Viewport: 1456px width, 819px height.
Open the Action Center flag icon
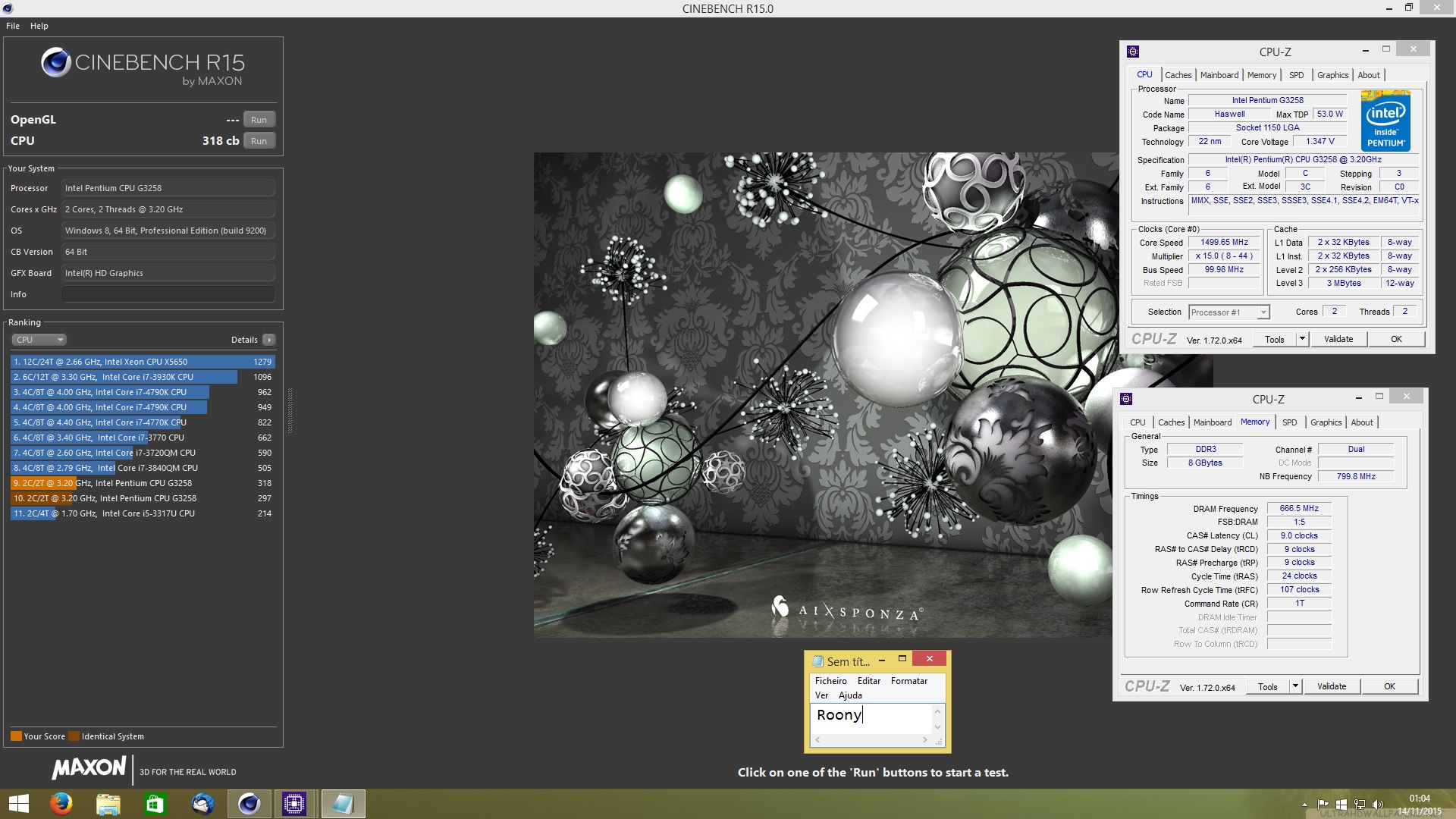point(1323,805)
